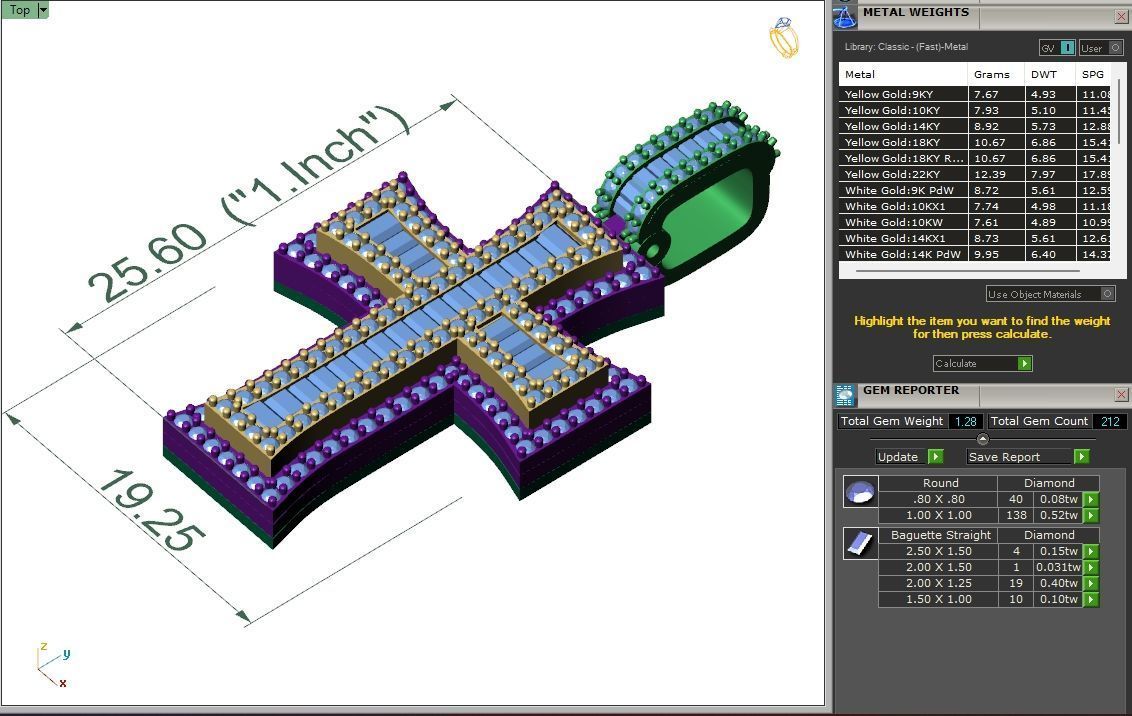The height and width of the screenshot is (716, 1132).
Task: Click the 19.25 dimension text
Action: tap(152, 511)
